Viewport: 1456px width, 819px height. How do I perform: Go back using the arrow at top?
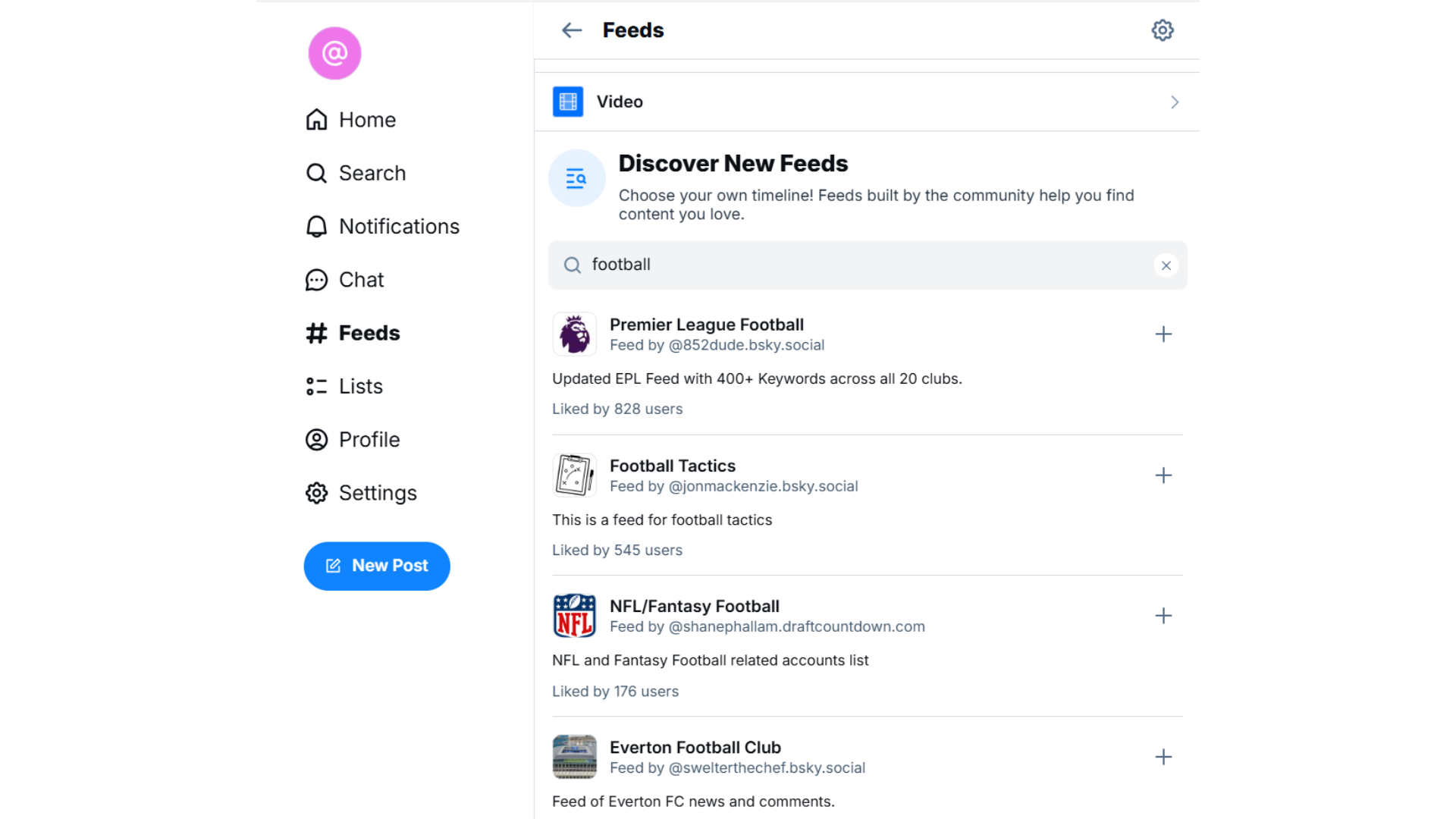click(x=572, y=30)
